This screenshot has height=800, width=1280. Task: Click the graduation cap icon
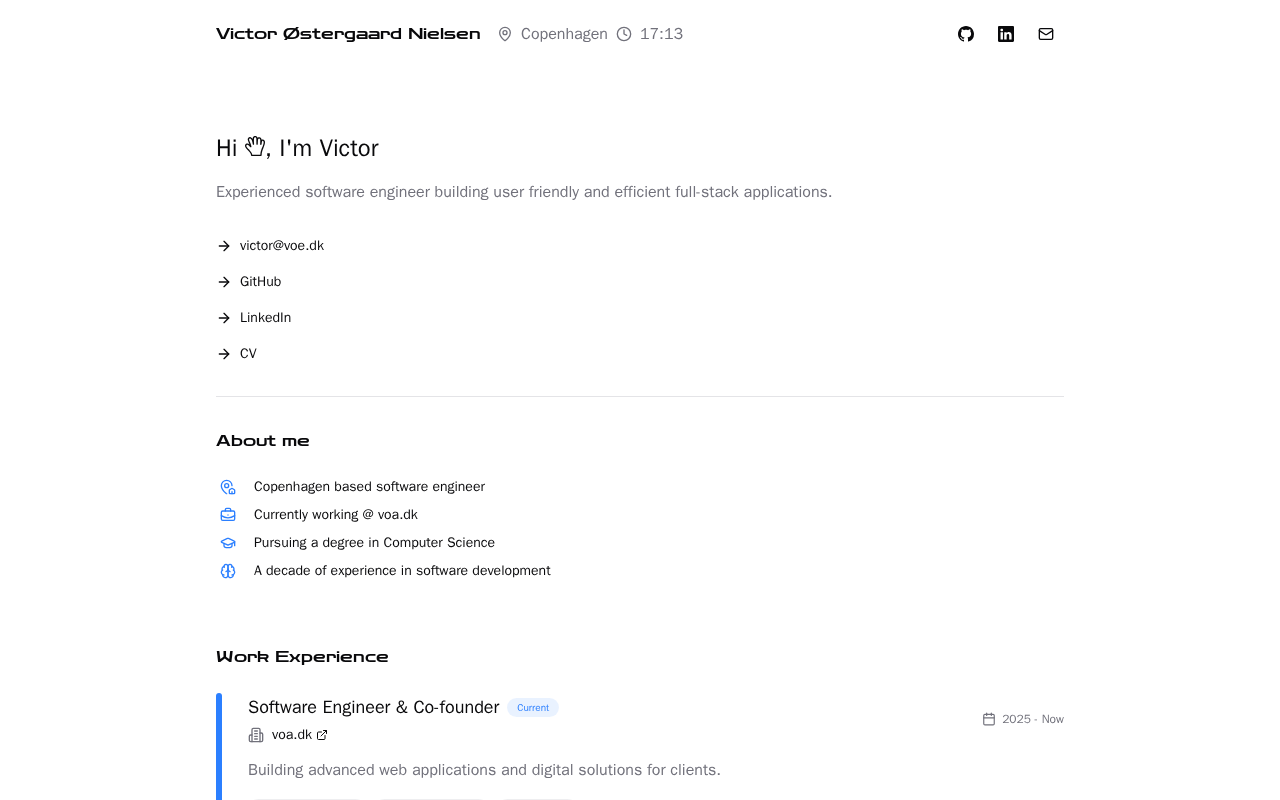tap(228, 543)
